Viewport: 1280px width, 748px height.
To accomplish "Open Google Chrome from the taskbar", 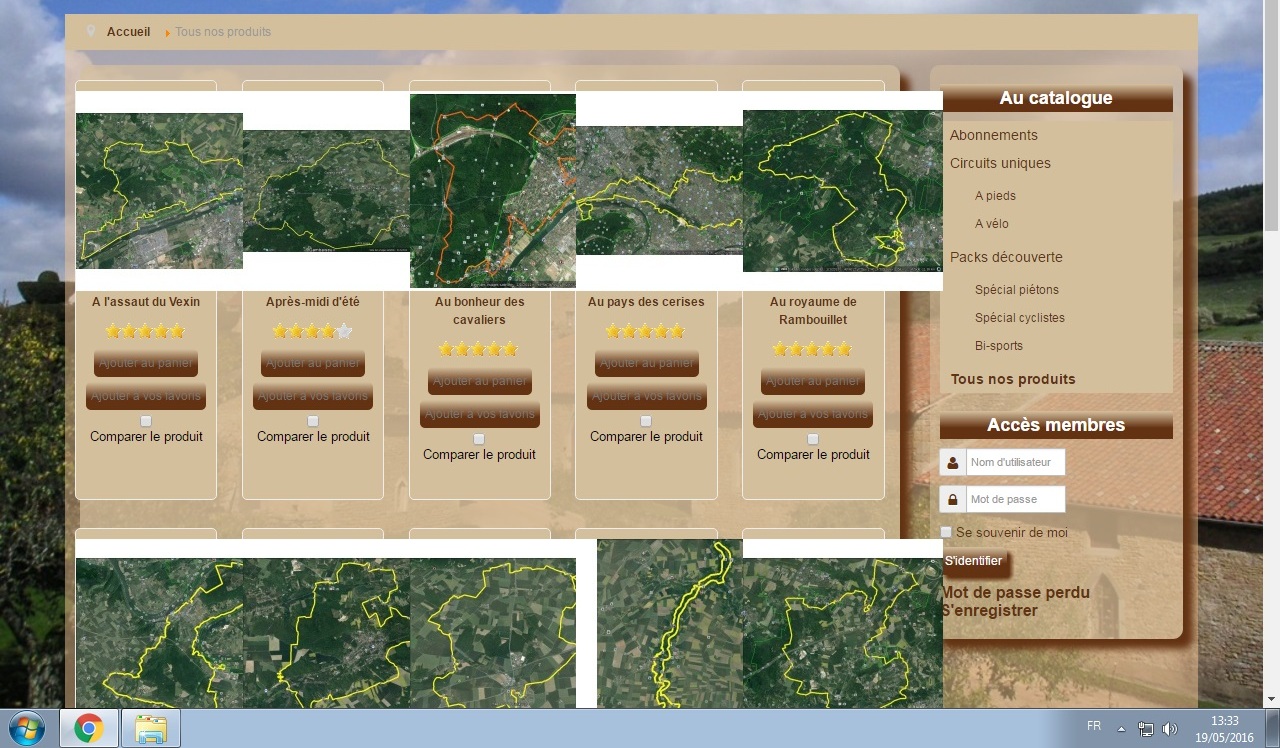I will pyautogui.click(x=89, y=729).
